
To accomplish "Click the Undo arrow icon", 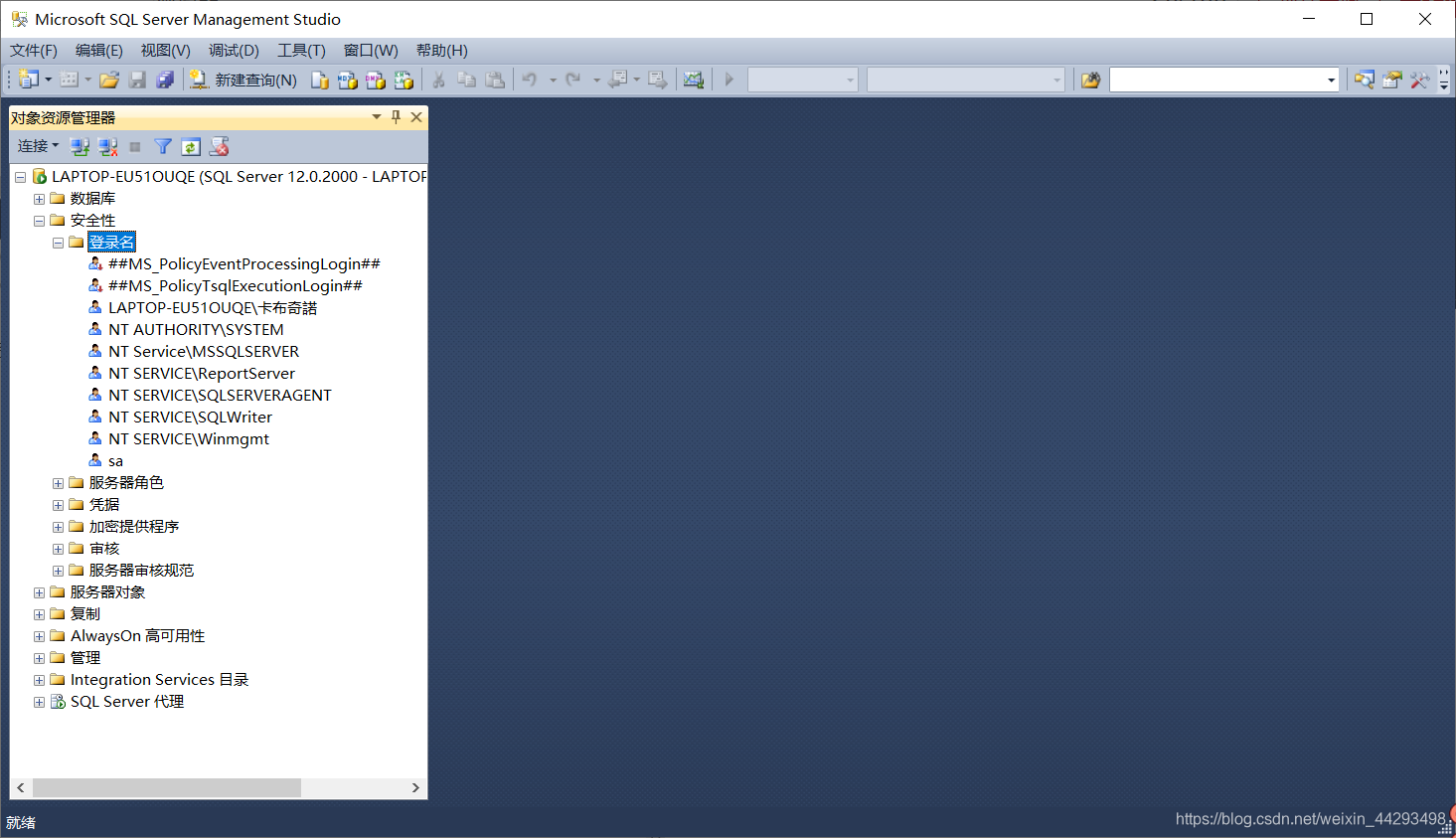I will (x=530, y=80).
